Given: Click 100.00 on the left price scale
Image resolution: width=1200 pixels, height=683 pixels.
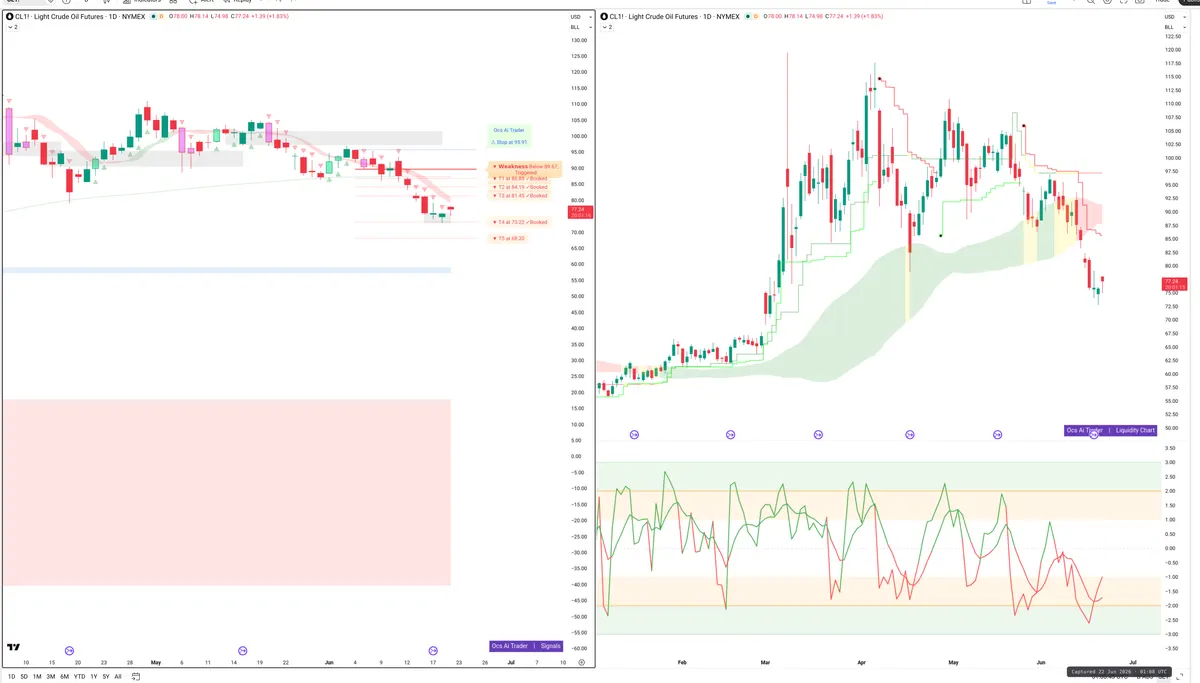Looking at the screenshot, I should click(x=578, y=136).
